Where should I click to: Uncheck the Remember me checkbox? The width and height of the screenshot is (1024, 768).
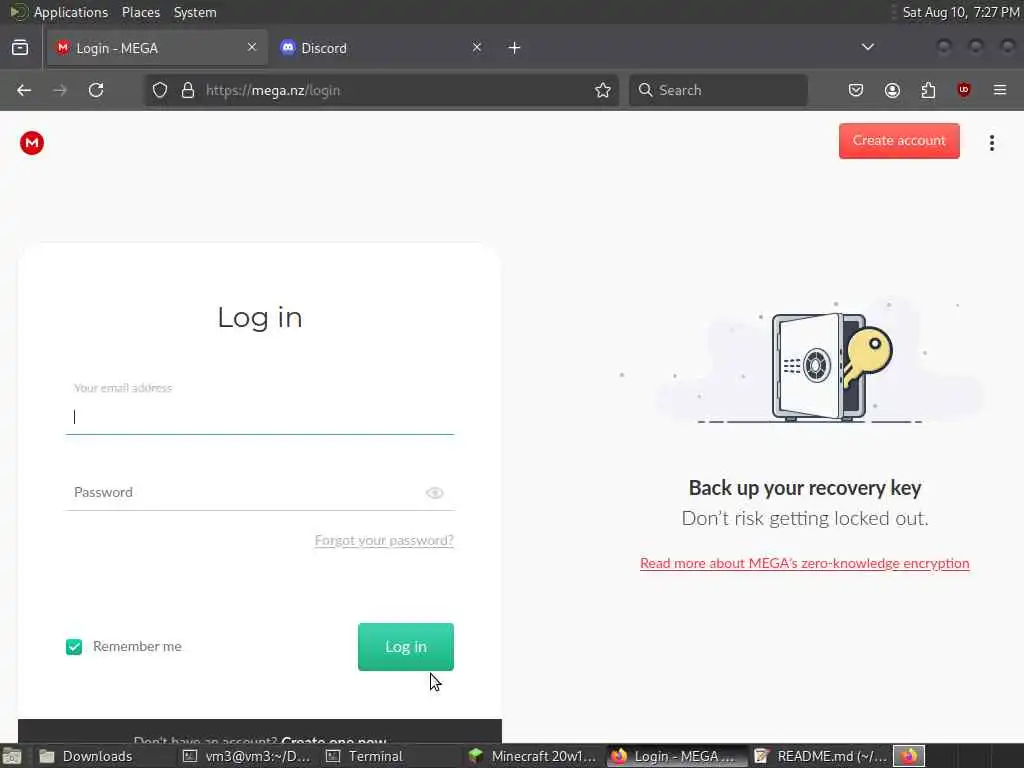[74, 647]
